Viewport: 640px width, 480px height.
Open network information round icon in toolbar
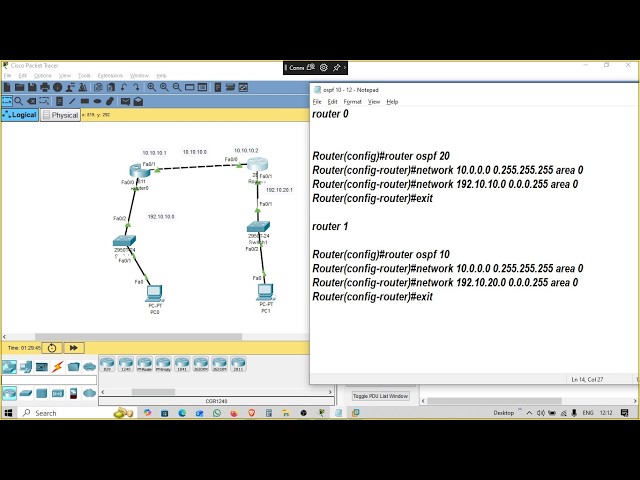click(58, 87)
